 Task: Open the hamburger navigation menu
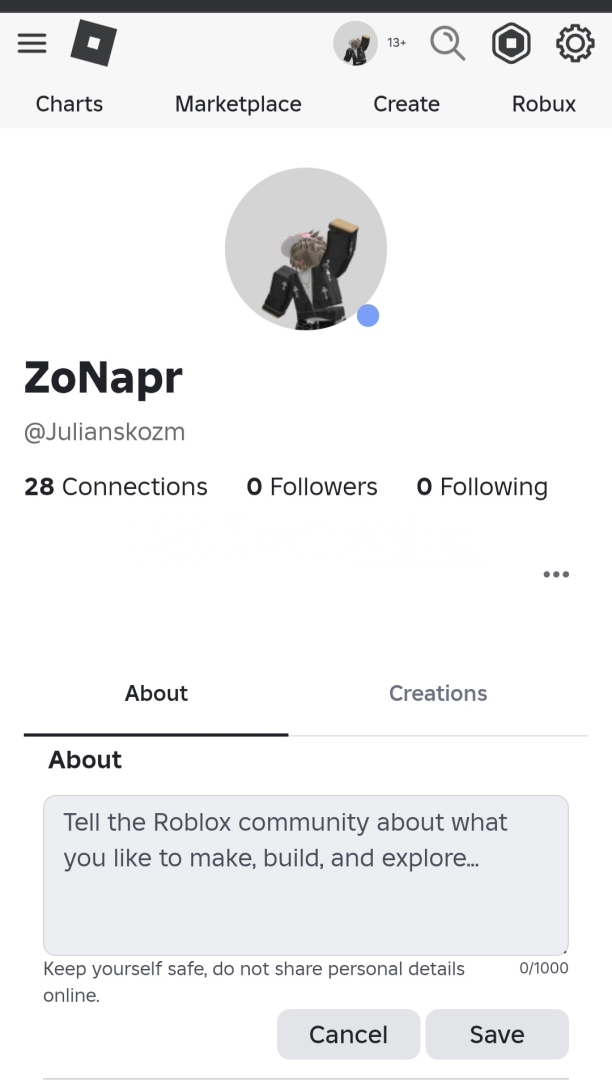coord(32,44)
